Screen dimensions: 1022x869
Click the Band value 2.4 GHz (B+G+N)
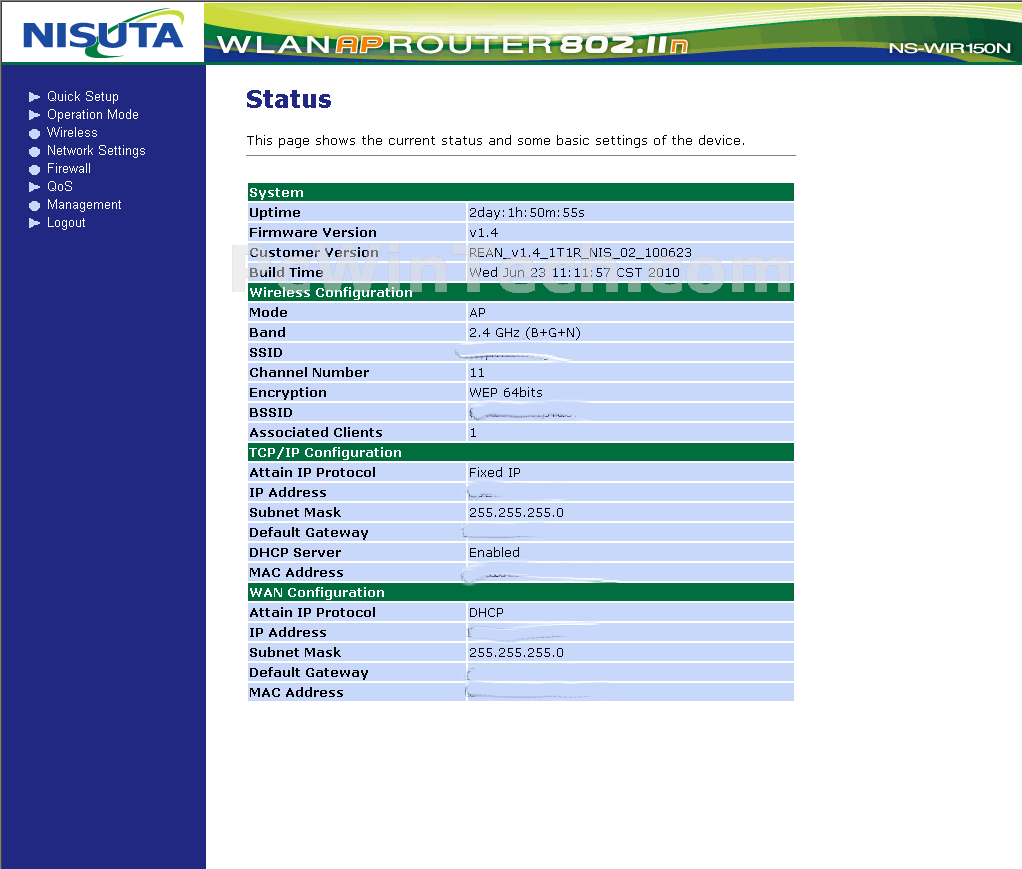[x=525, y=332]
